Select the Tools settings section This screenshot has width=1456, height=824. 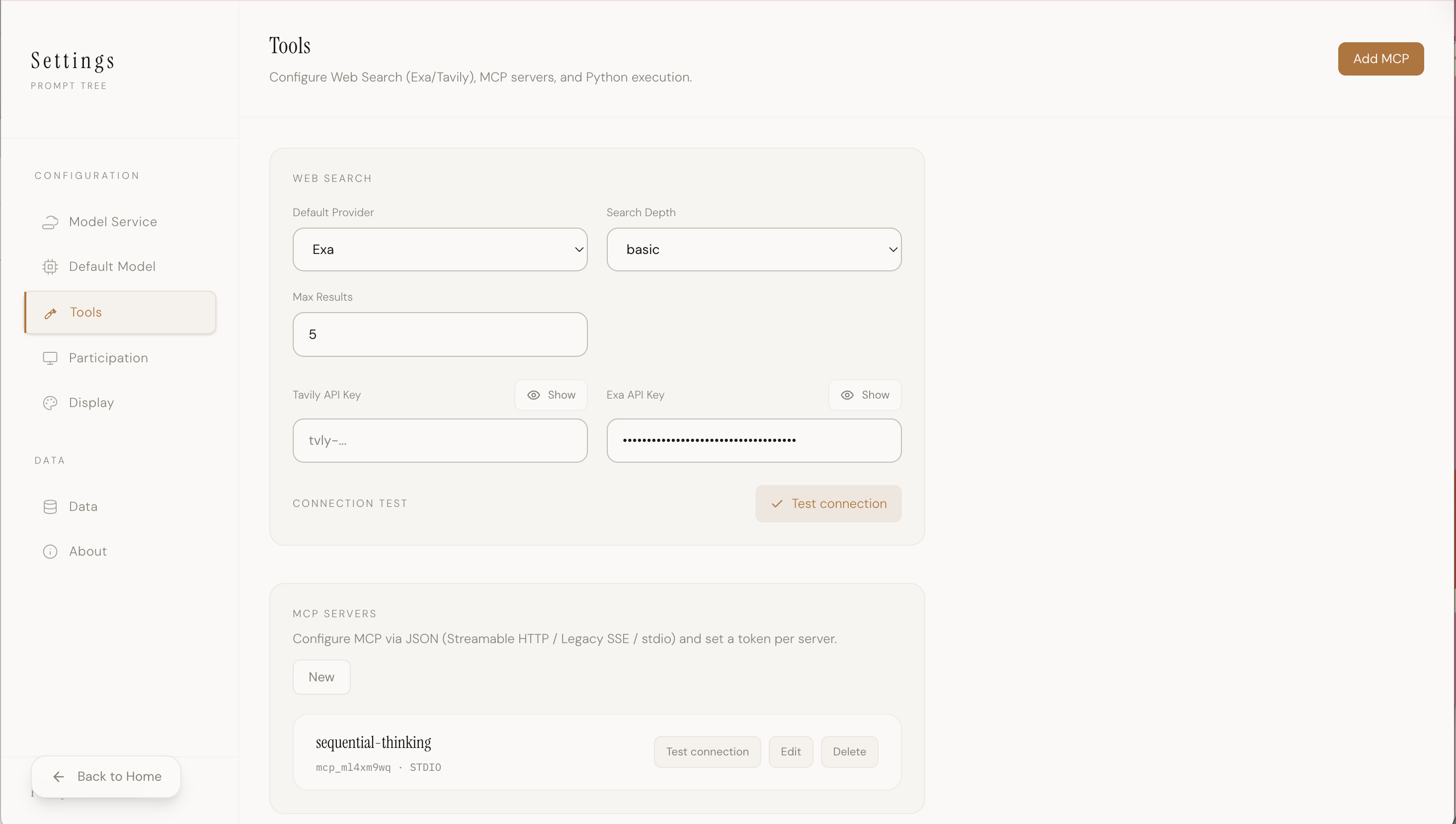coord(120,313)
